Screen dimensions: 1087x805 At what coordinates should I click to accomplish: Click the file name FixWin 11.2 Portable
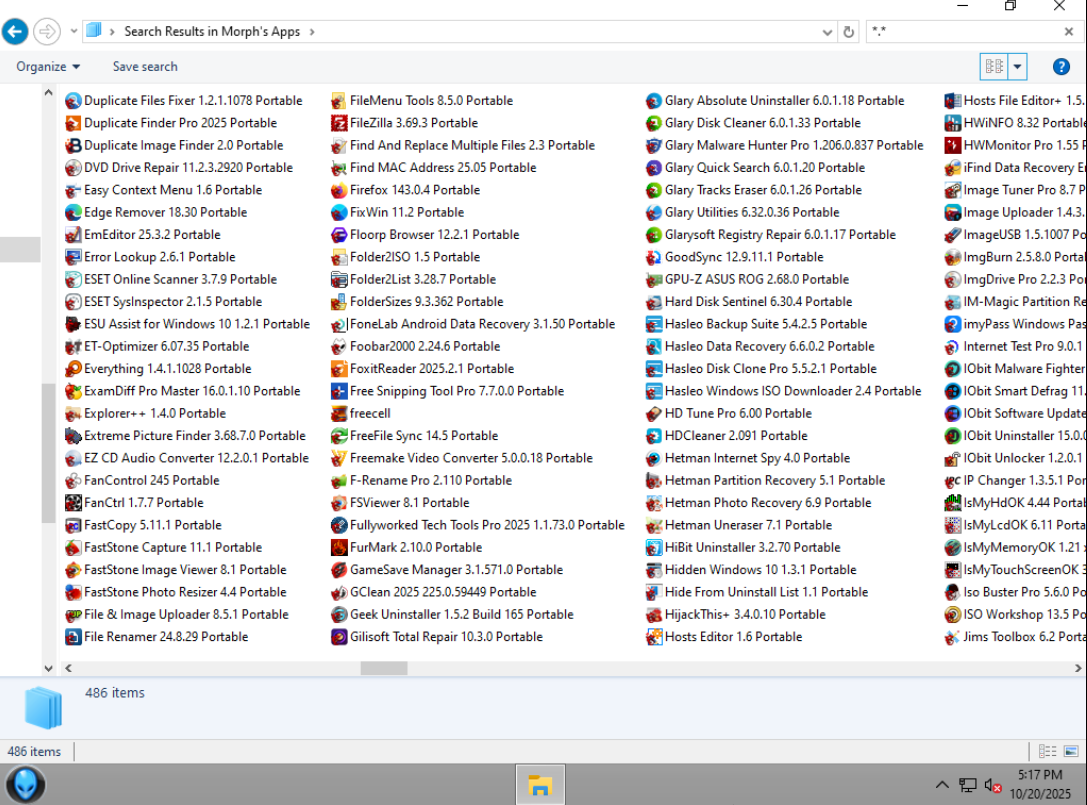tap(407, 212)
